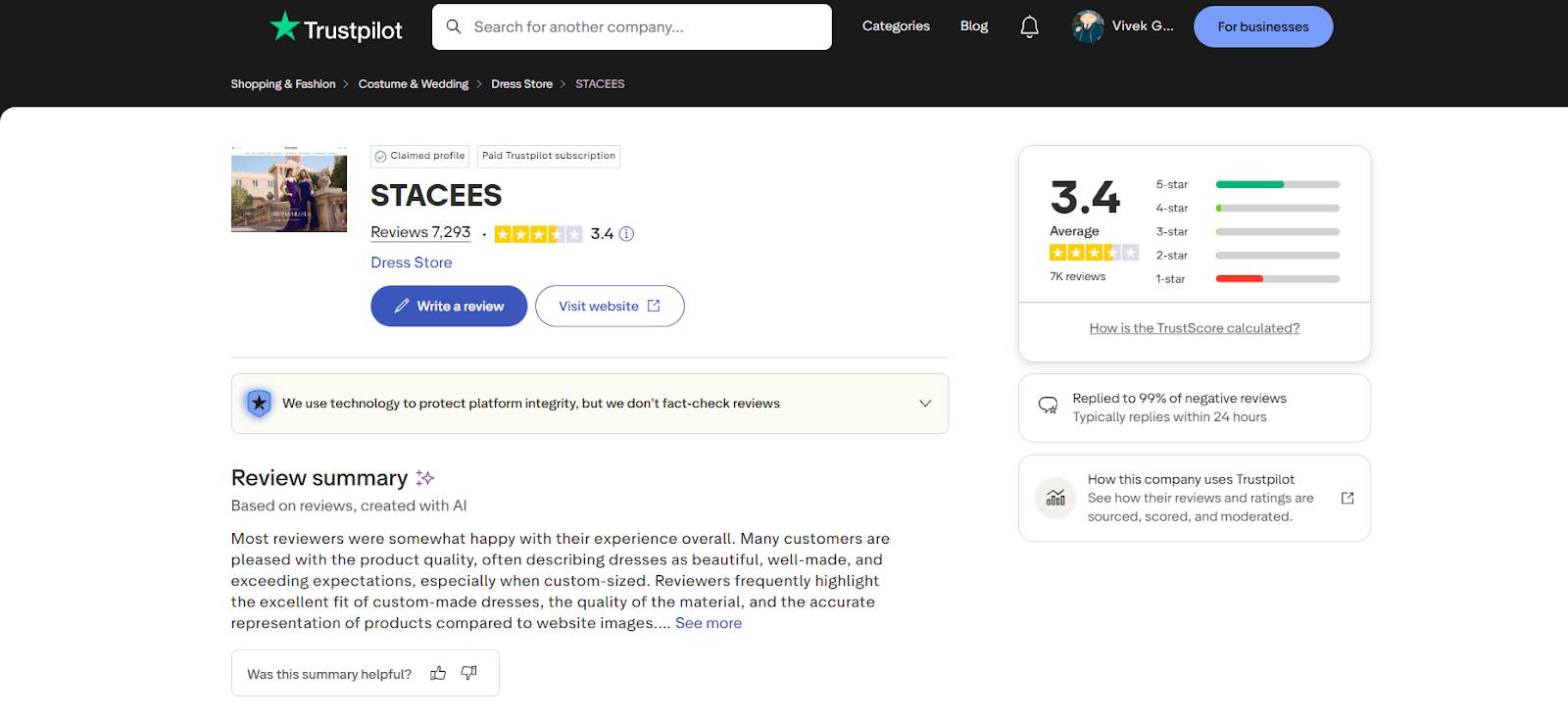This screenshot has height=721, width=1568.
Task: Go to the Blog page
Action: pyautogui.click(x=974, y=26)
